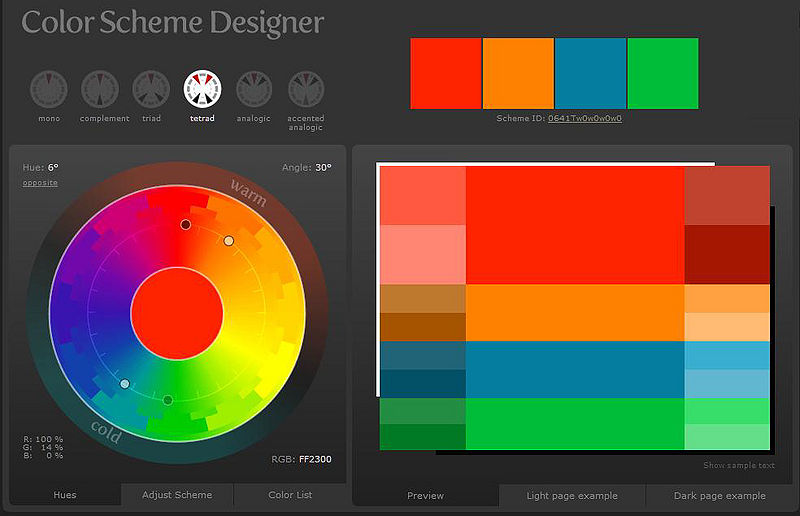Click the green swatch in the top palette
The width and height of the screenshot is (800, 516).
pos(663,73)
